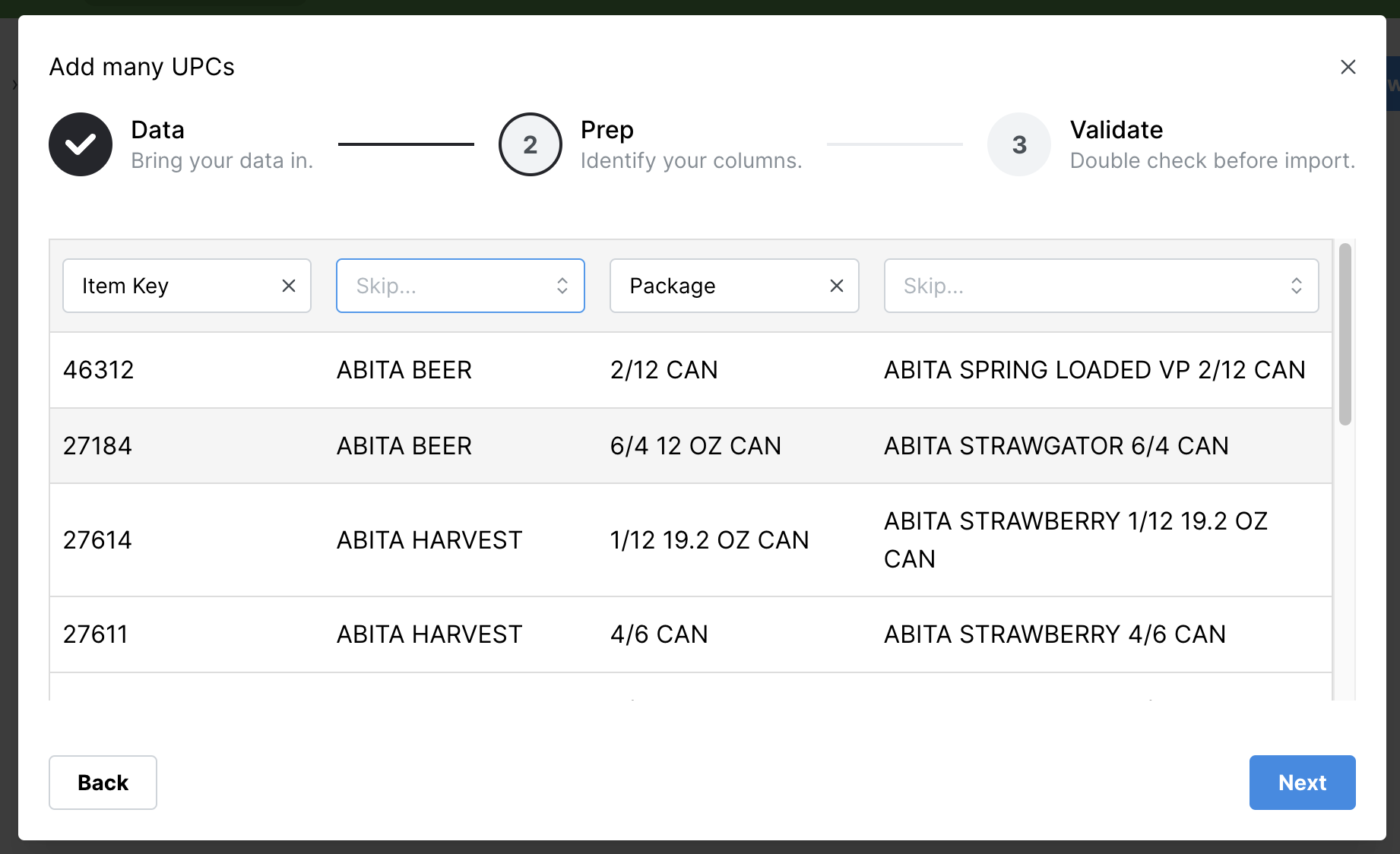
Task: Select cell 27614
Action: click(97, 540)
